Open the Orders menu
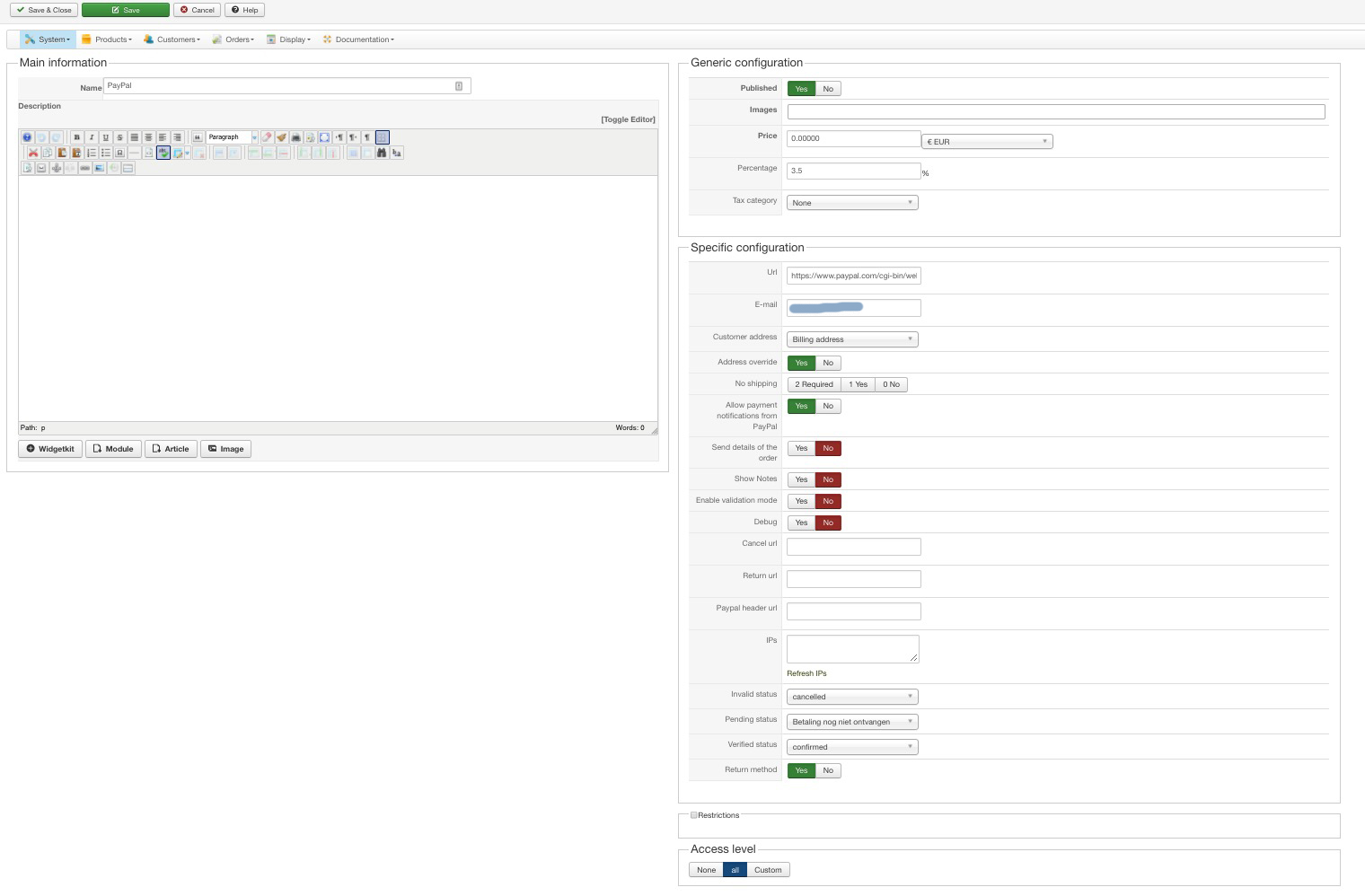 [x=233, y=40]
